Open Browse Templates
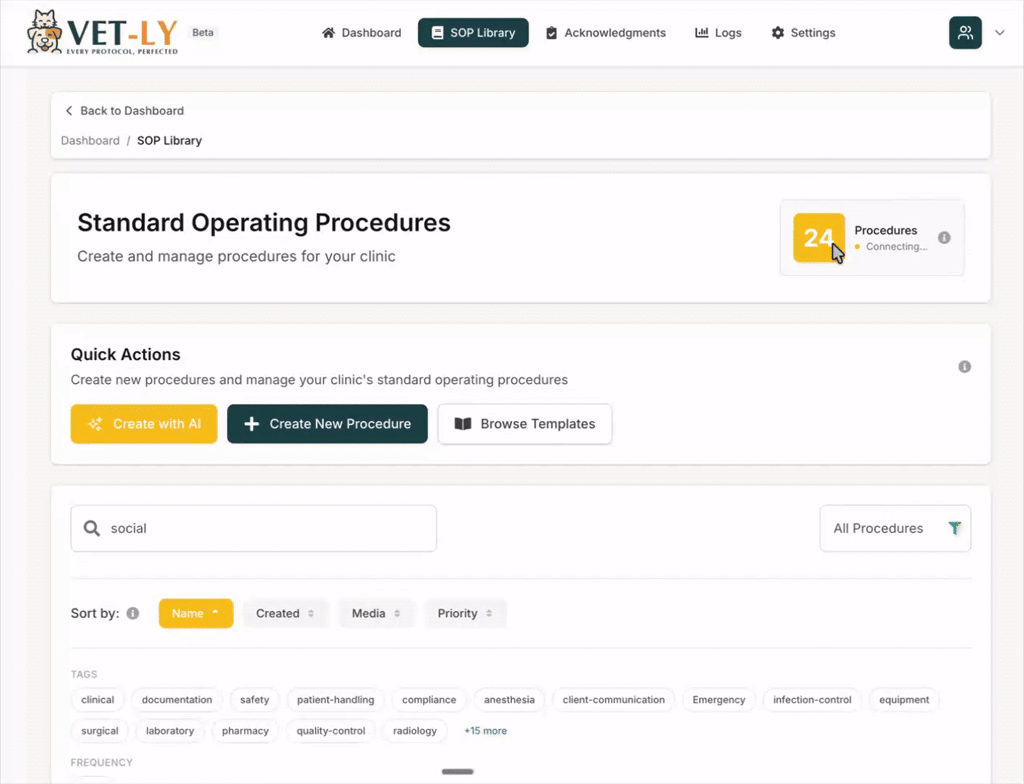This screenshot has height=784, width=1024. pos(524,424)
